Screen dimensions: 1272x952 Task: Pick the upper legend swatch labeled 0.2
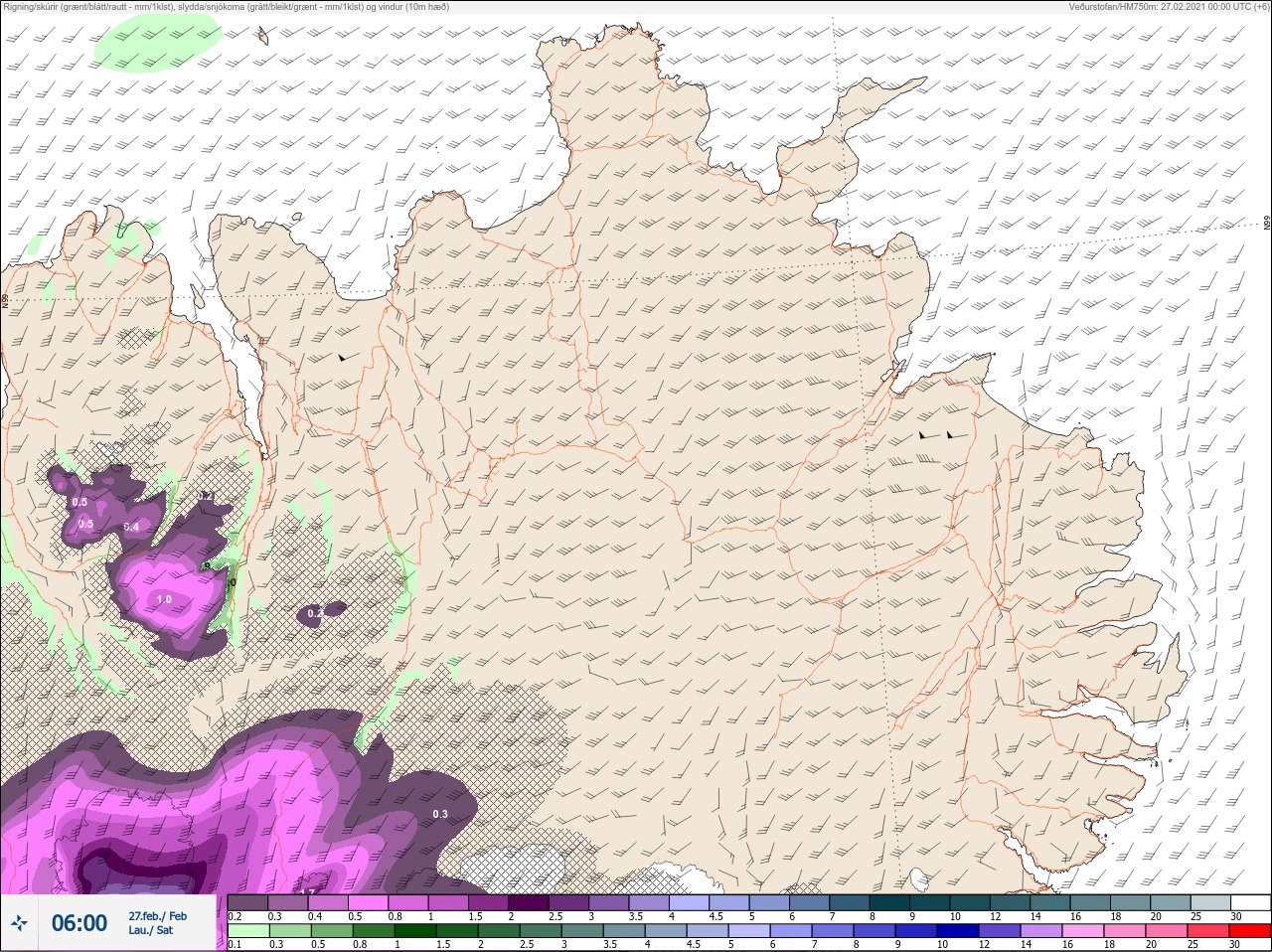[247, 903]
